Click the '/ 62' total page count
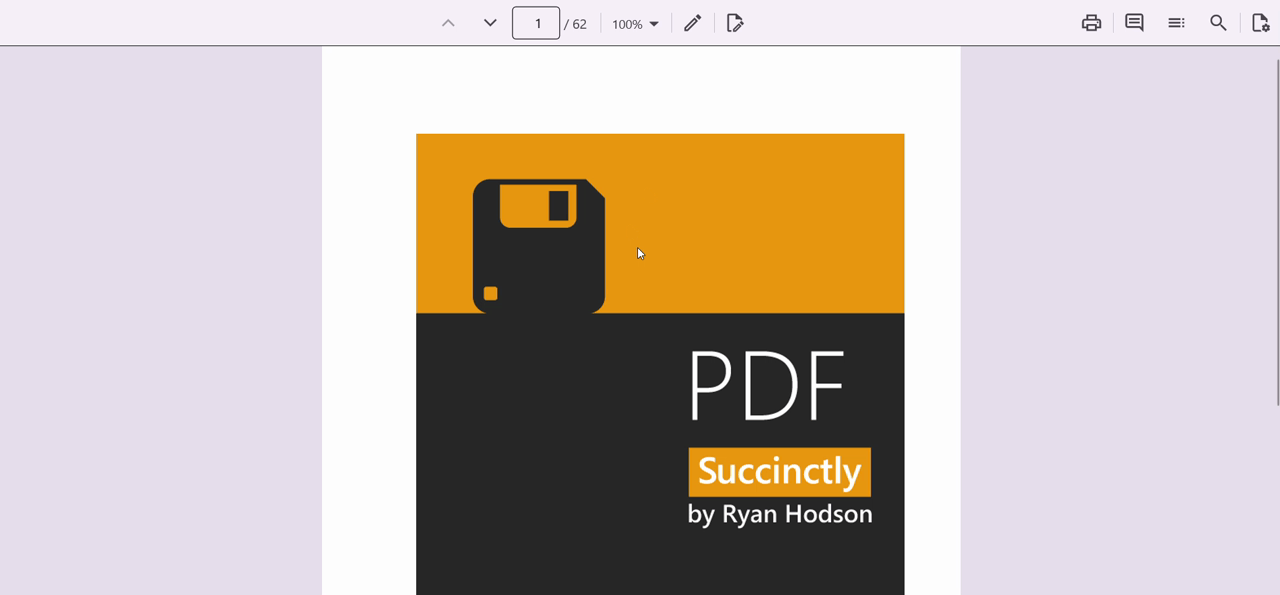 click(x=575, y=24)
